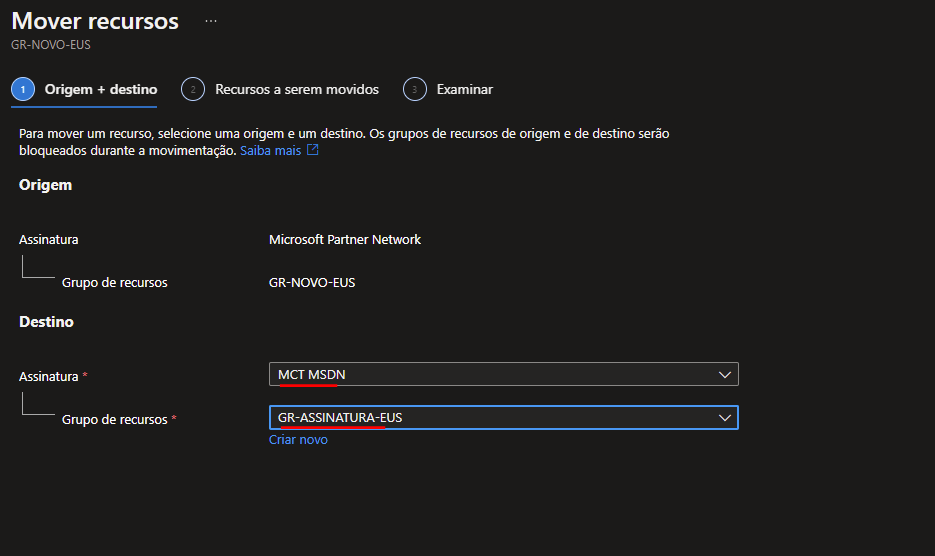The image size is (935, 556).
Task: Switch to the Examinar step tab
Action: click(x=448, y=89)
